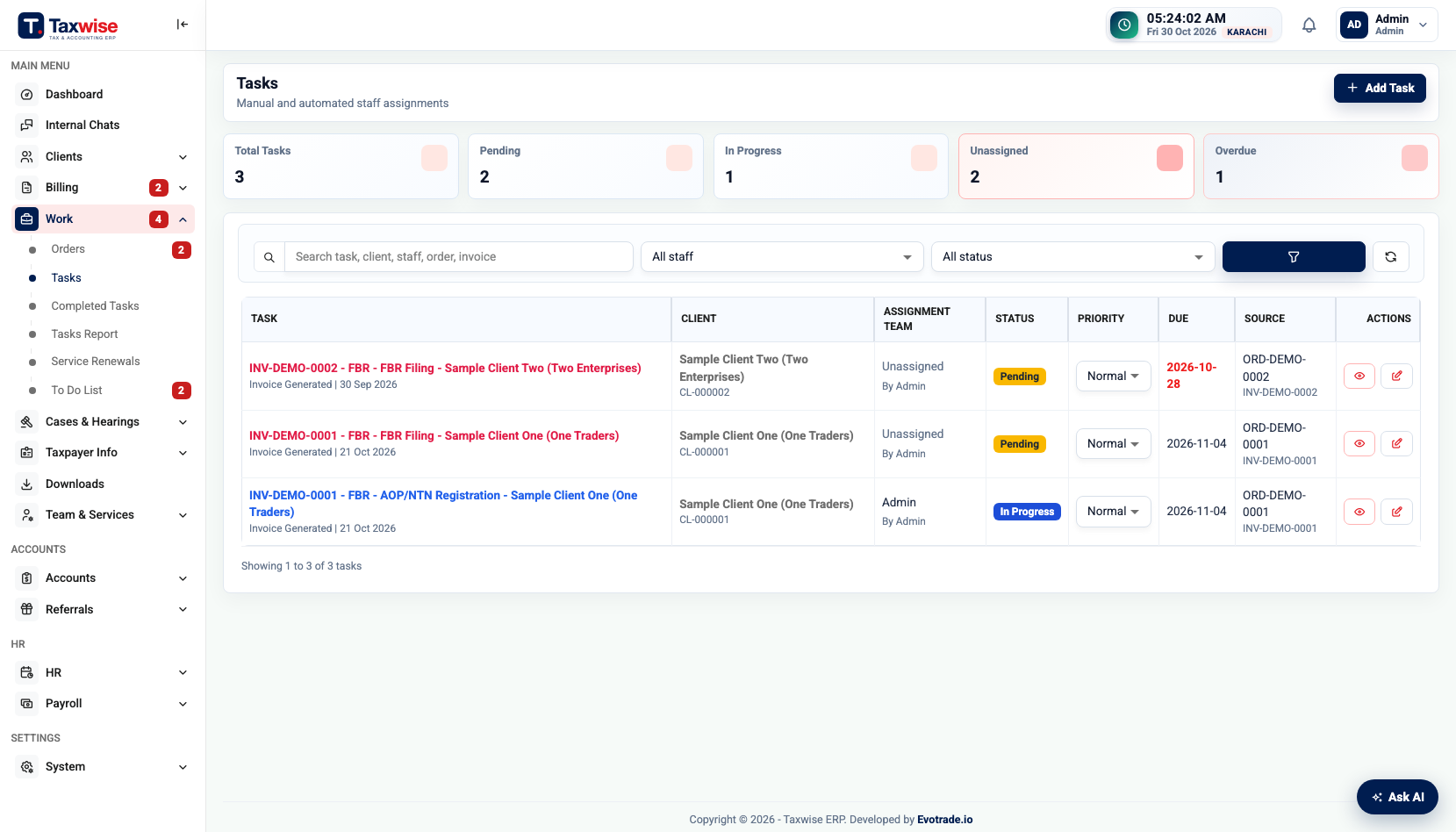Image resolution: width=1456 pixels, height=832 pixels.
Task: Click the In Progress status badge
Action: (1027, 512)
